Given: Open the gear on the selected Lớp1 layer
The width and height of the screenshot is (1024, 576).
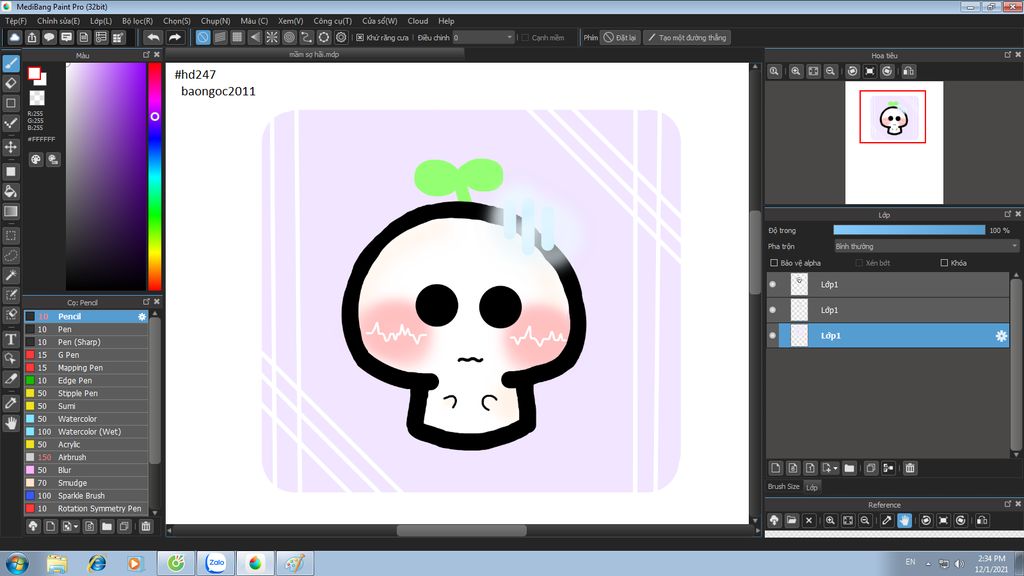Looking at the screenshot, I should [1001, 336].
